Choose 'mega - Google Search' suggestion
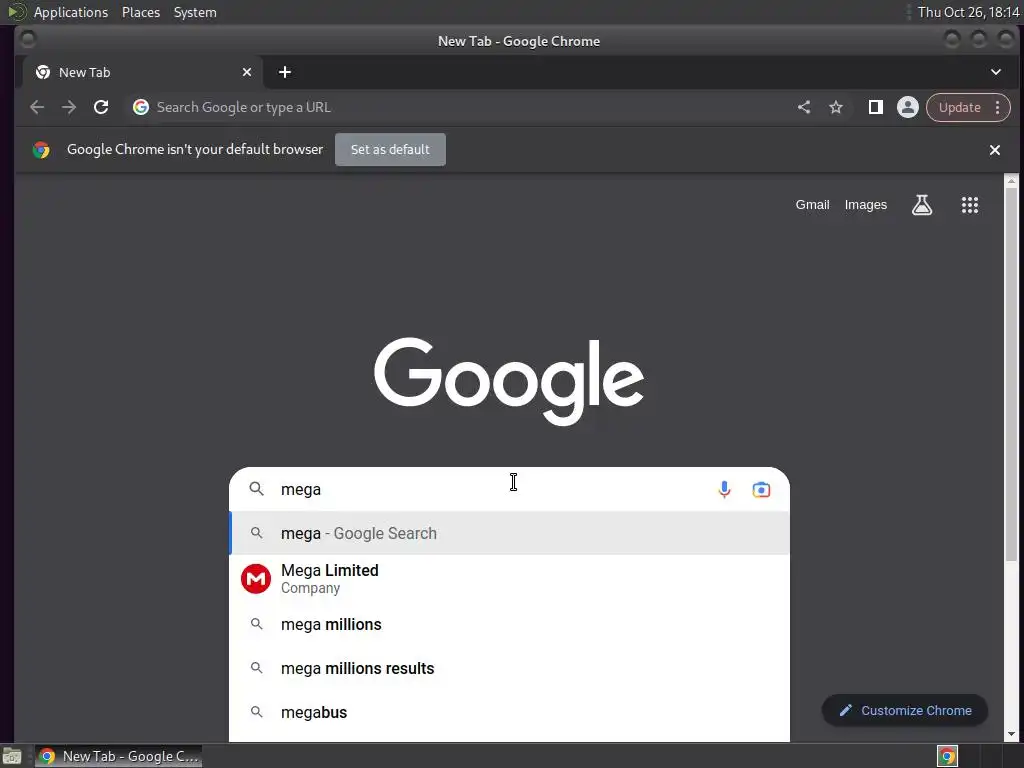 pos(509,533)
